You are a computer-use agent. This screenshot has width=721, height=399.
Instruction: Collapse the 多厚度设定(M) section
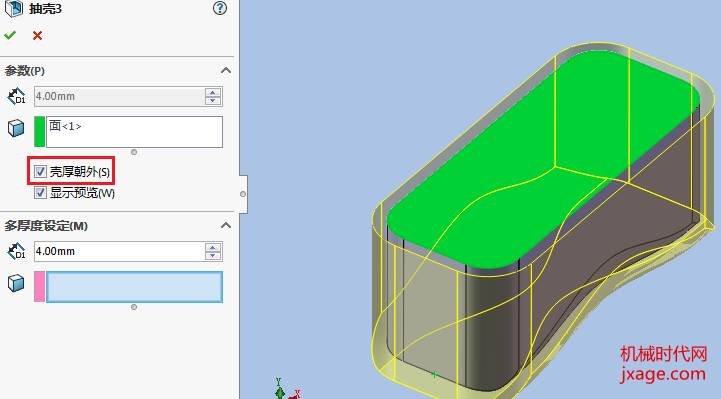click(x=225, y=226)
